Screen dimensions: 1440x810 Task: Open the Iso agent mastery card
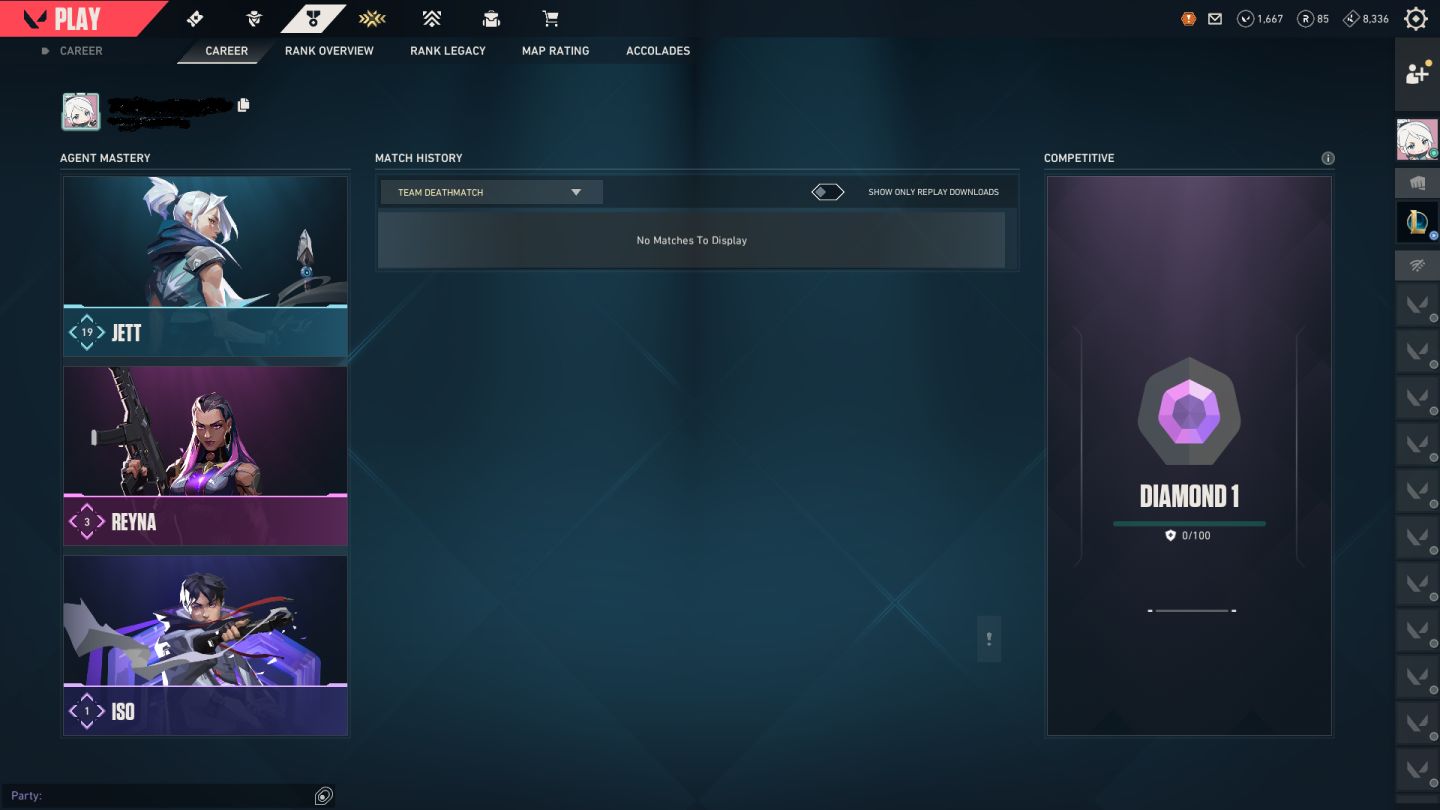[x=205, y=646]
